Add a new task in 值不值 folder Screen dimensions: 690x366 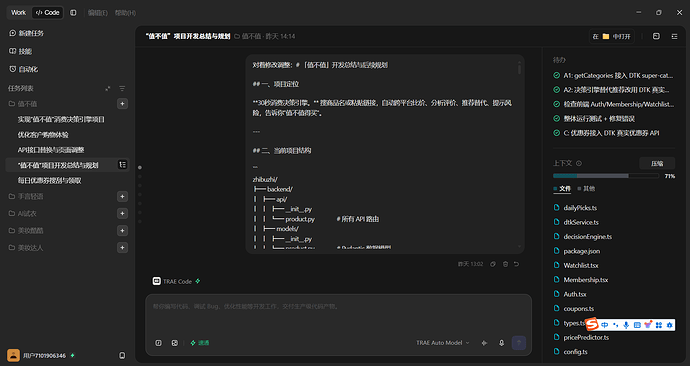click(x=122, y=104)
